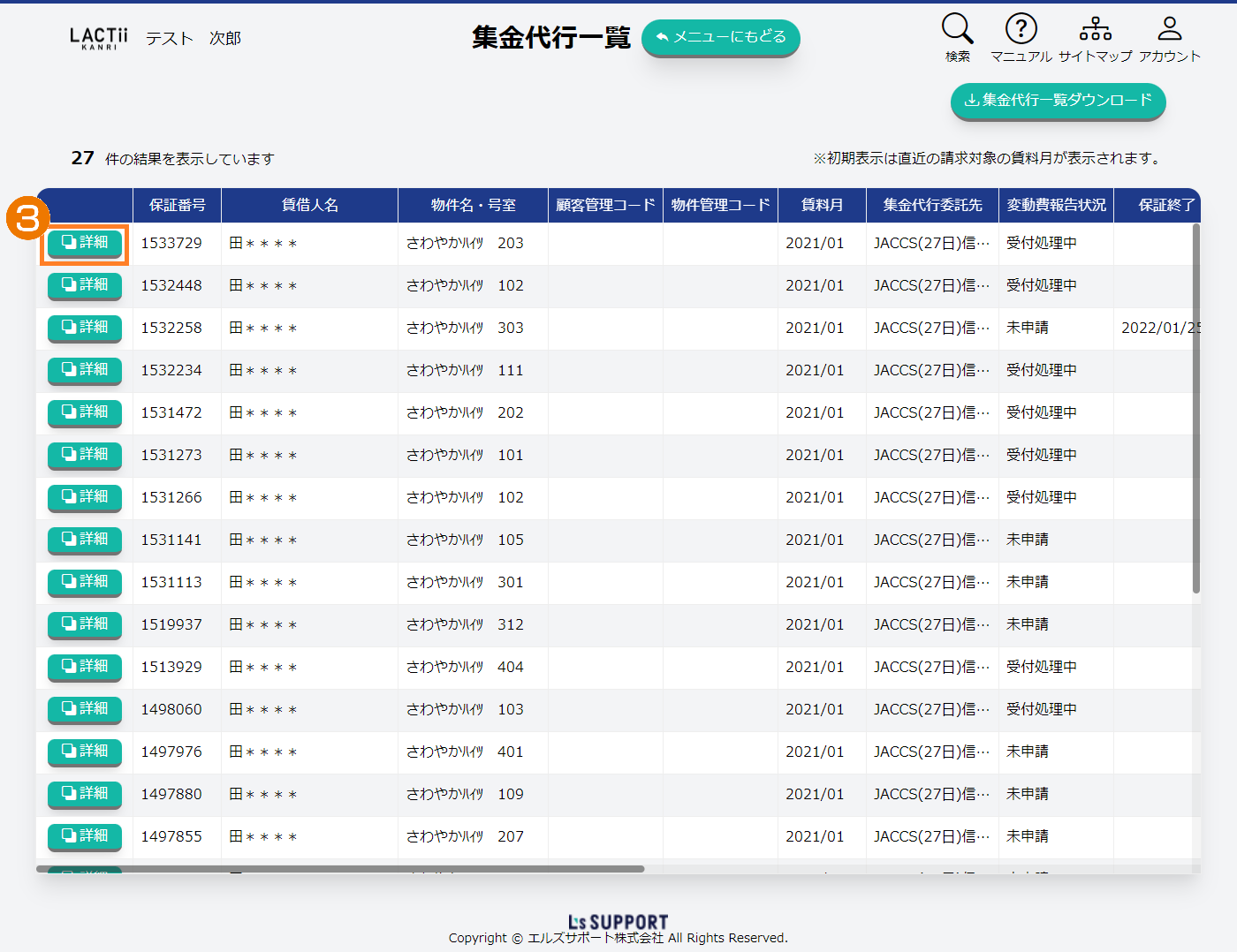
Task: Click the 保証番号 column header
Action: tap(177, 205)
